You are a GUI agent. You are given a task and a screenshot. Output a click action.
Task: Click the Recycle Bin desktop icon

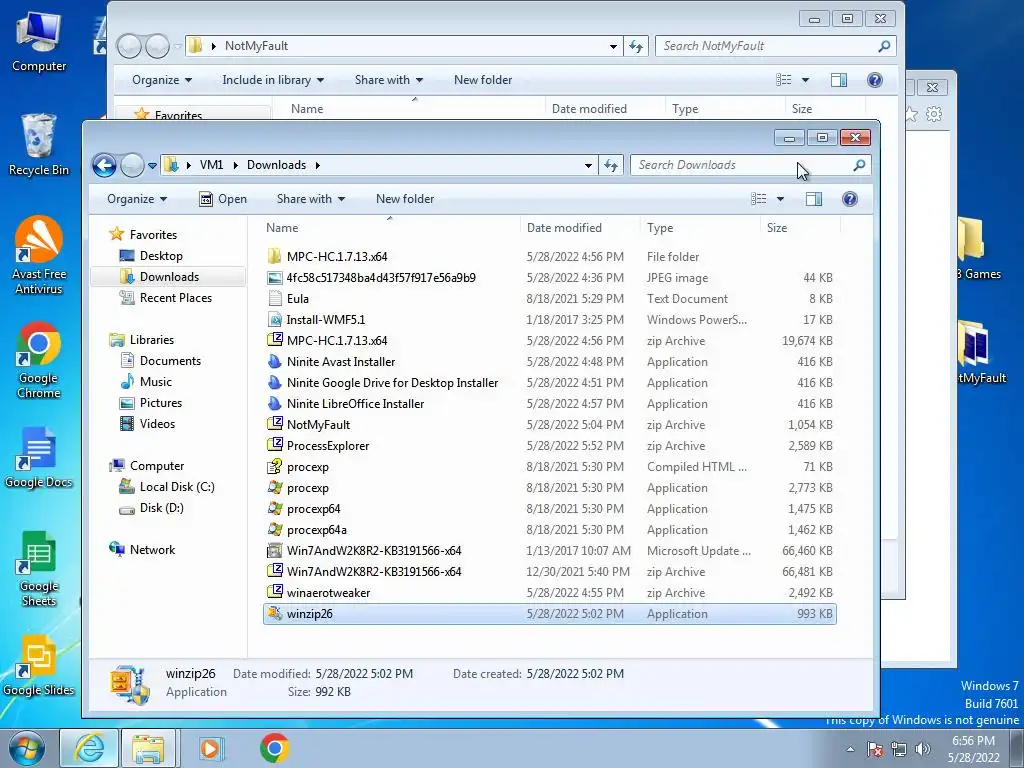(x=39, y=145)
